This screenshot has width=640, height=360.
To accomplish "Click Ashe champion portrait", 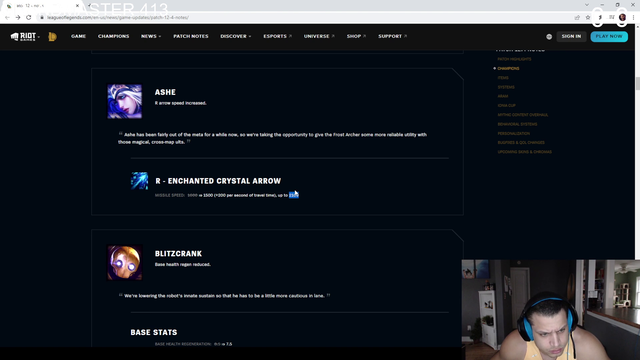I will click(x=124, y=102).
